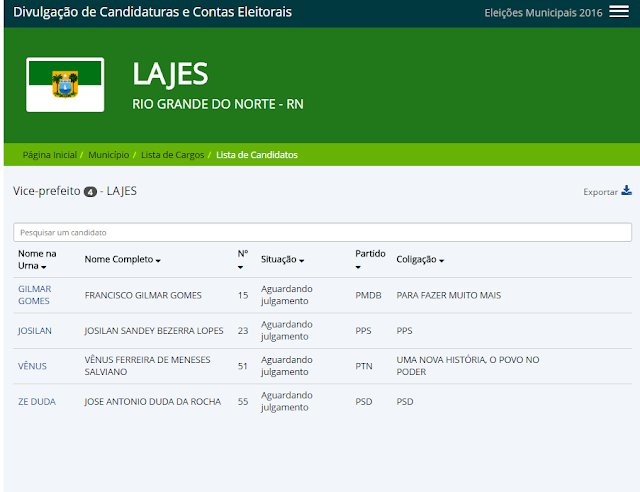Click PARA FAZER MUITO MAIS coalition

(449, 295)
